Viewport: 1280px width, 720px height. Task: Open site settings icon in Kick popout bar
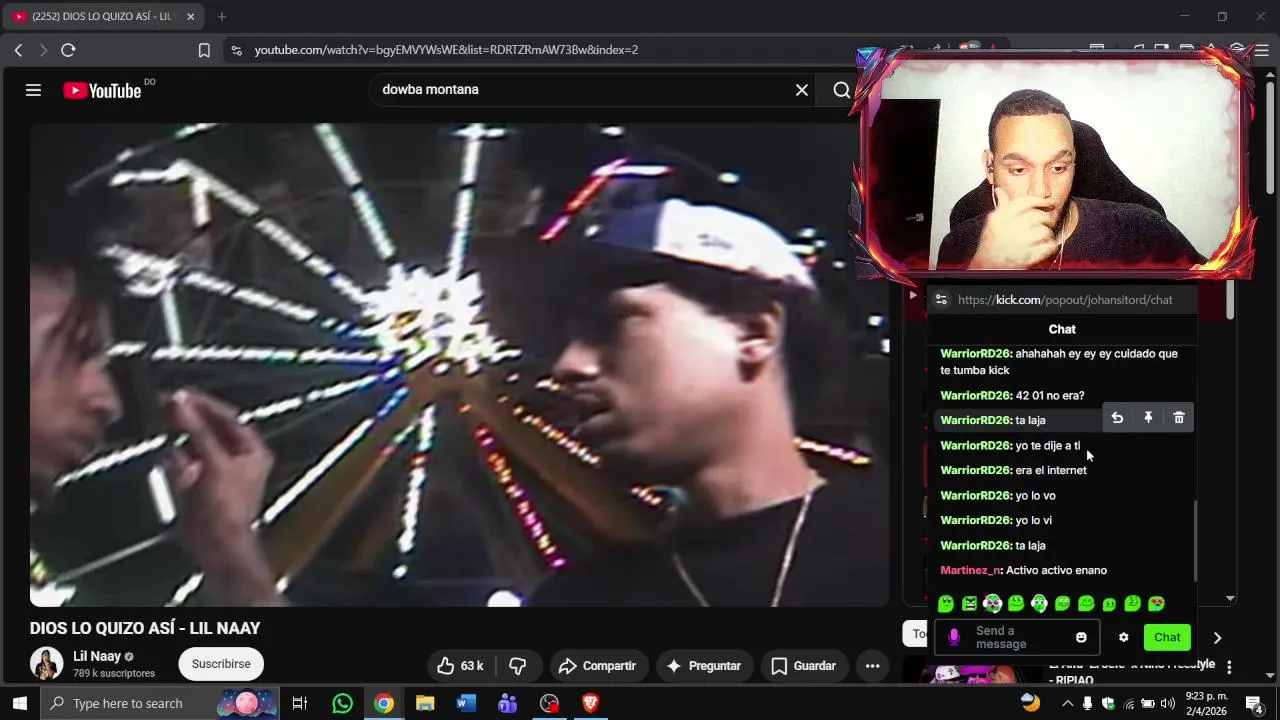(x=941, y=300)
